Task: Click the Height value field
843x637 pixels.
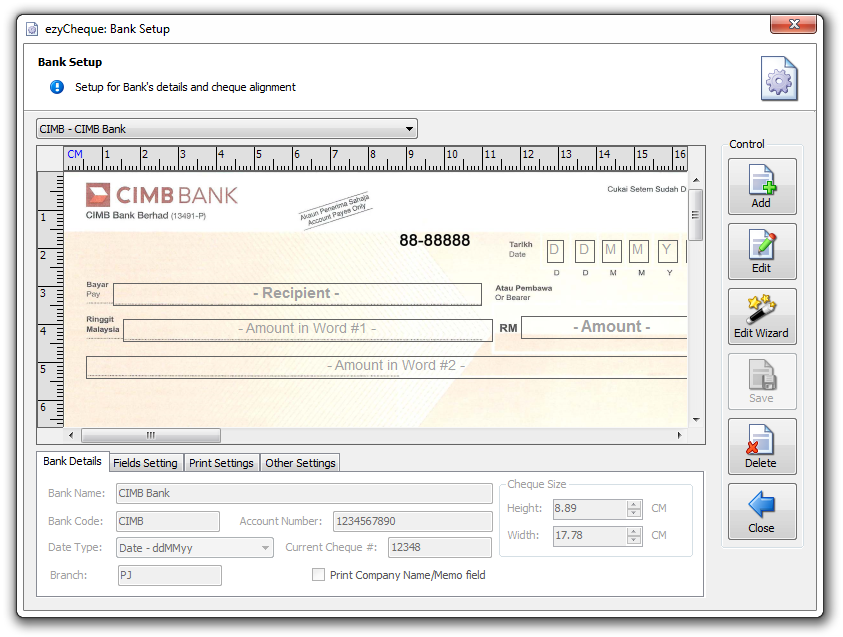Action: [x=590, y=509]
